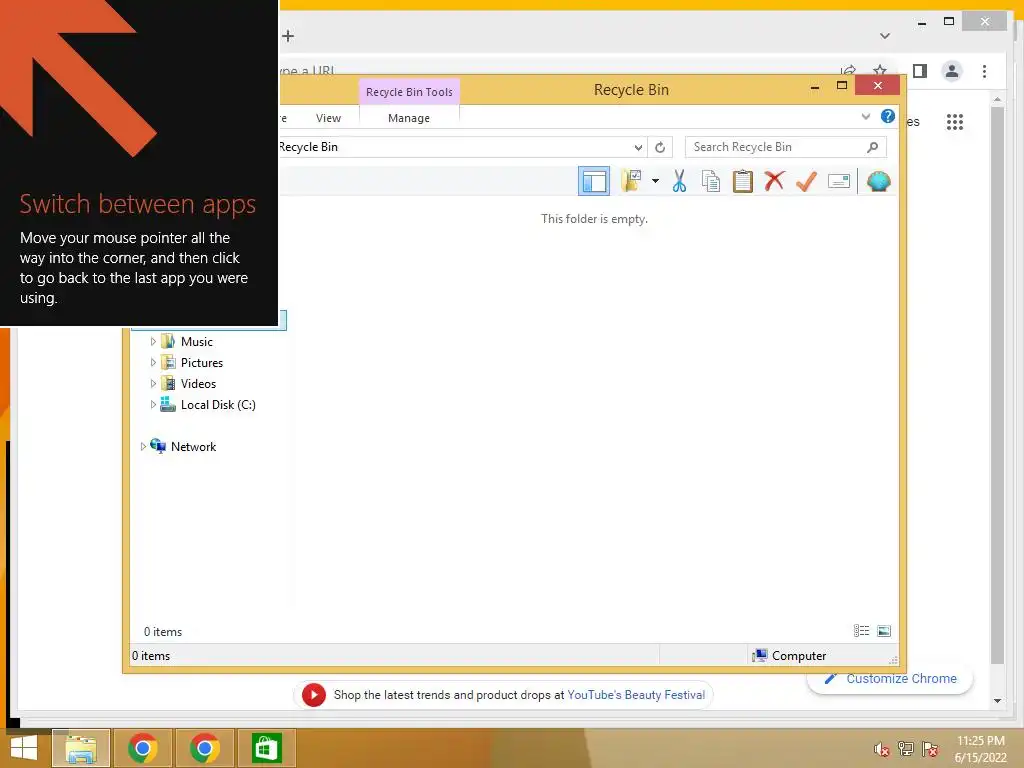Select Local Disk (C:) in navigation pane
This screenshot has width=1024, height=768.
[218, 404]
